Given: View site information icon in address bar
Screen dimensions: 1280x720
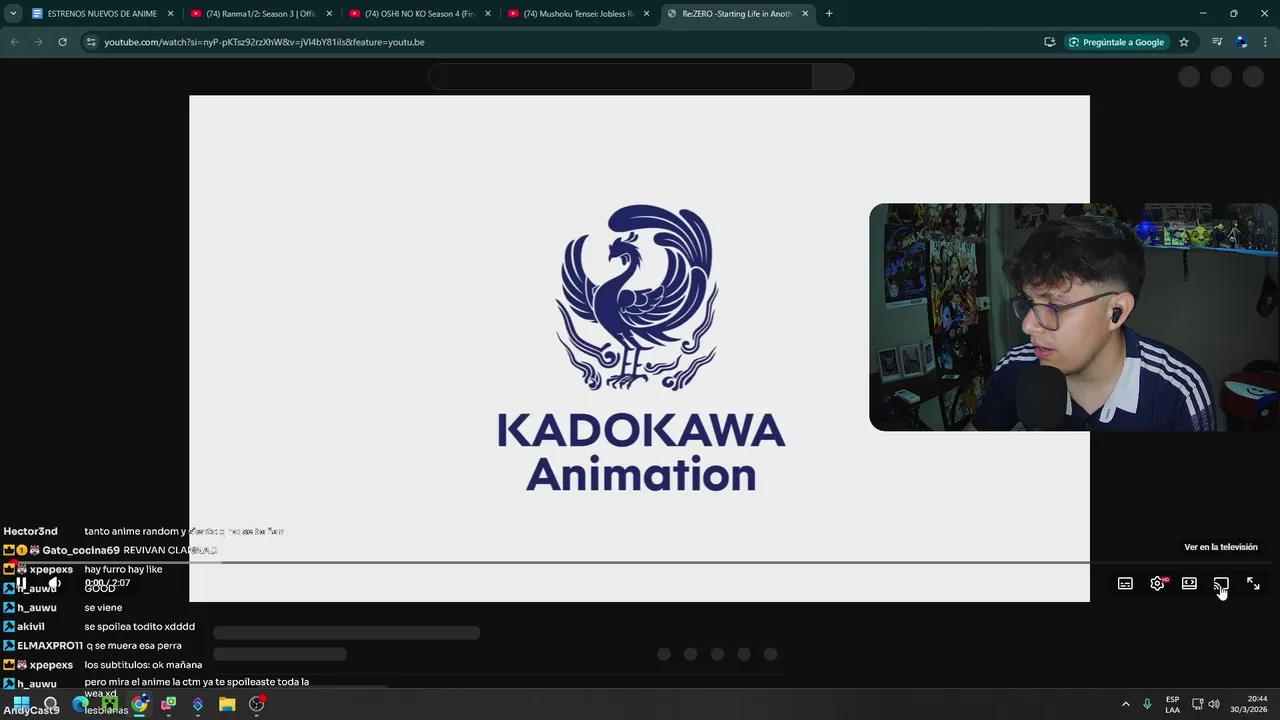Looking at the screenshot, I should tap(91, 42).
